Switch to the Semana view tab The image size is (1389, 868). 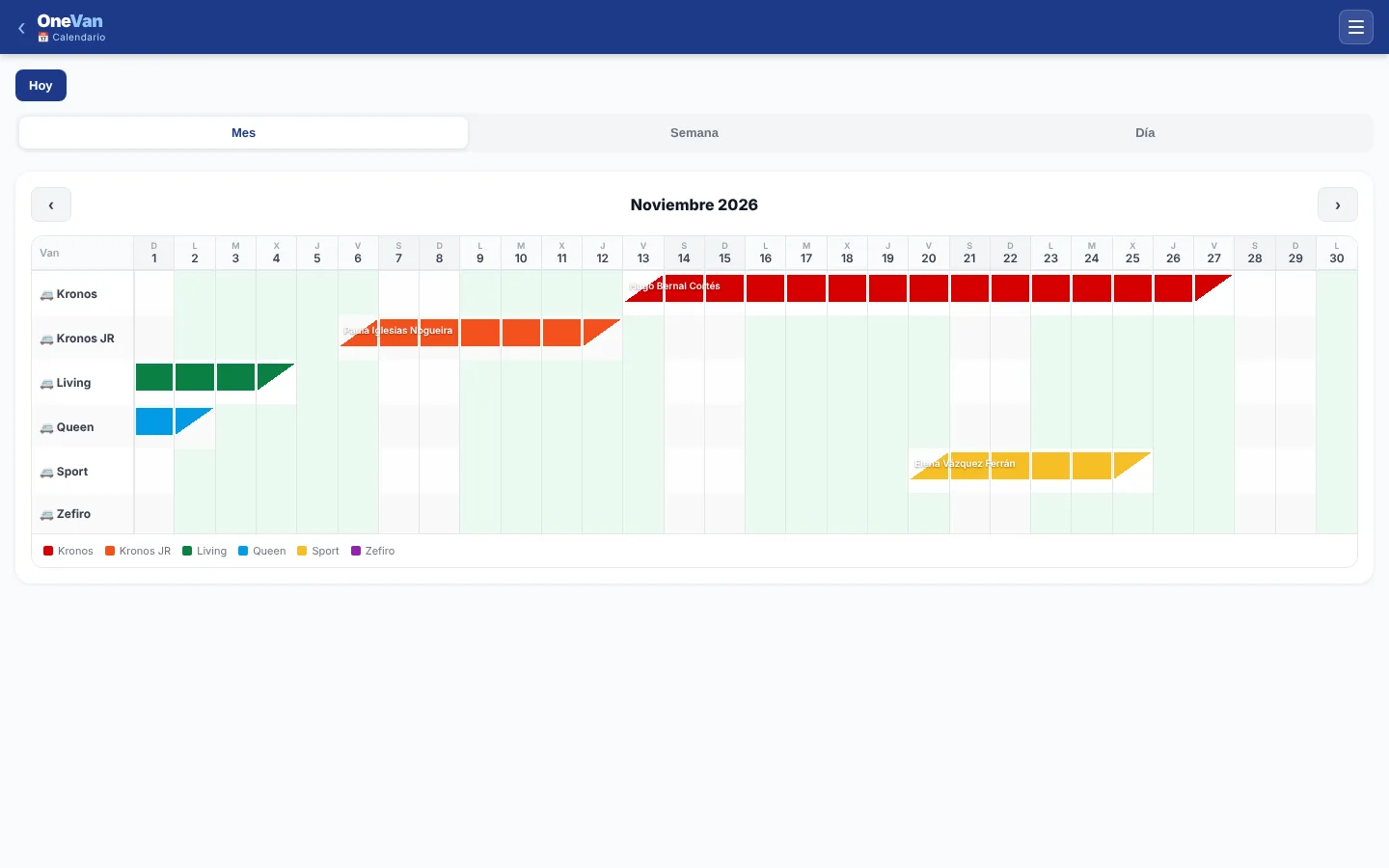(x=694, y=133)
